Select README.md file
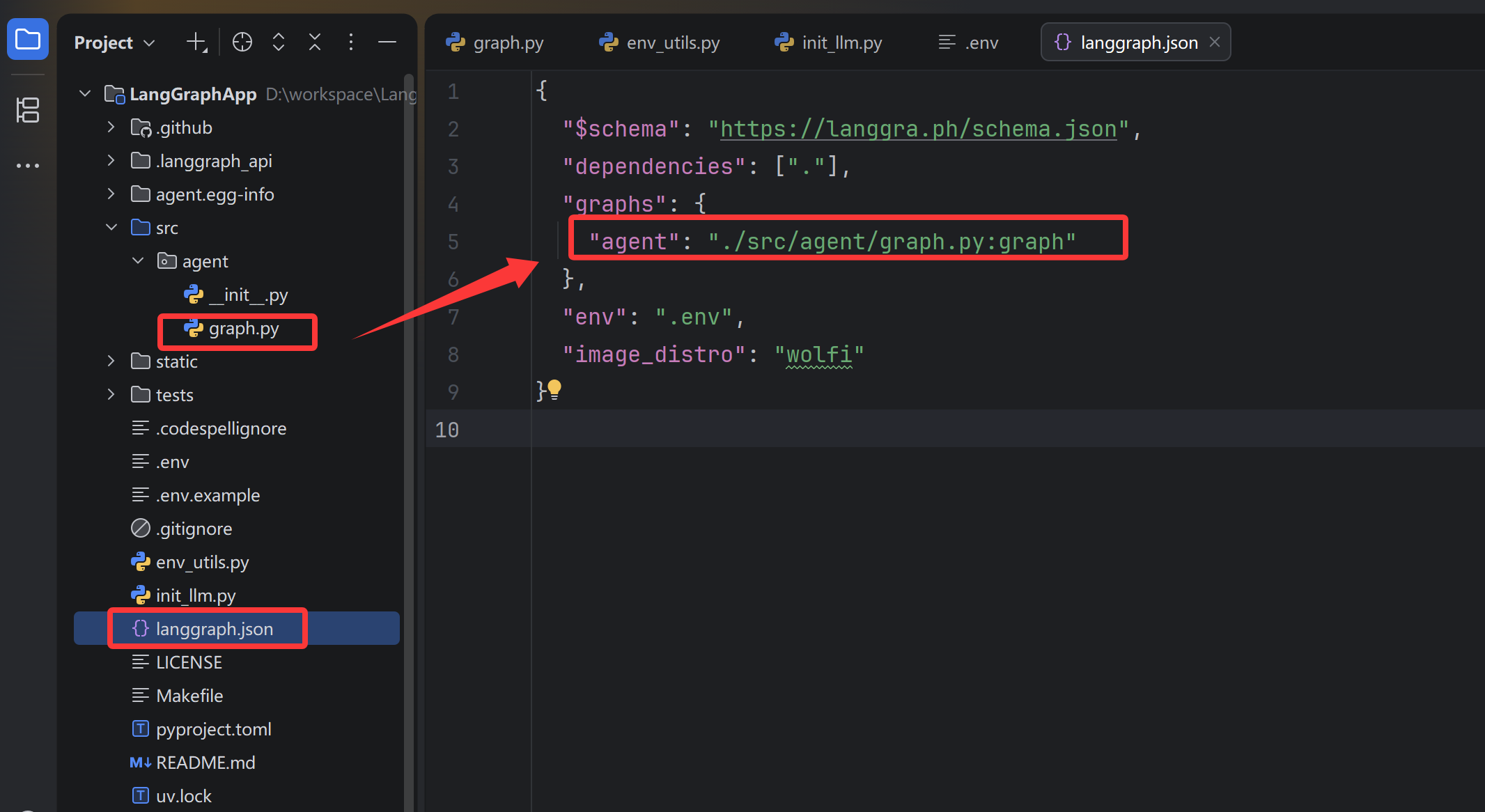 click(237, 763)
